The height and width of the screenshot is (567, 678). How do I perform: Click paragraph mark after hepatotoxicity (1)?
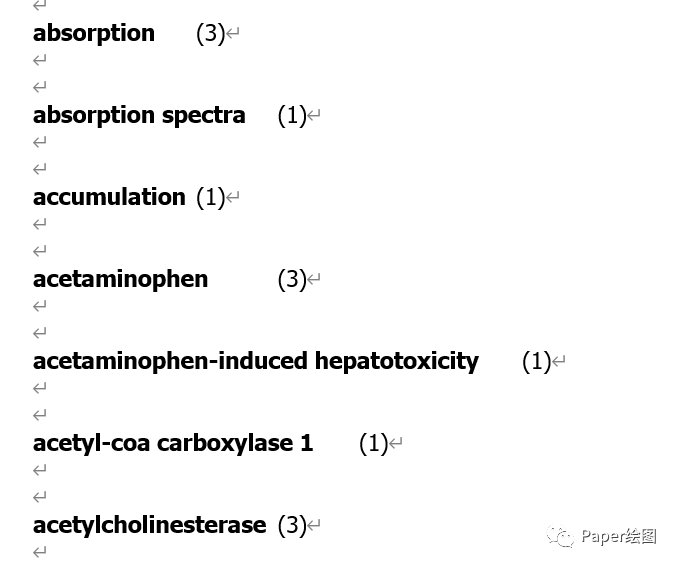559,361
